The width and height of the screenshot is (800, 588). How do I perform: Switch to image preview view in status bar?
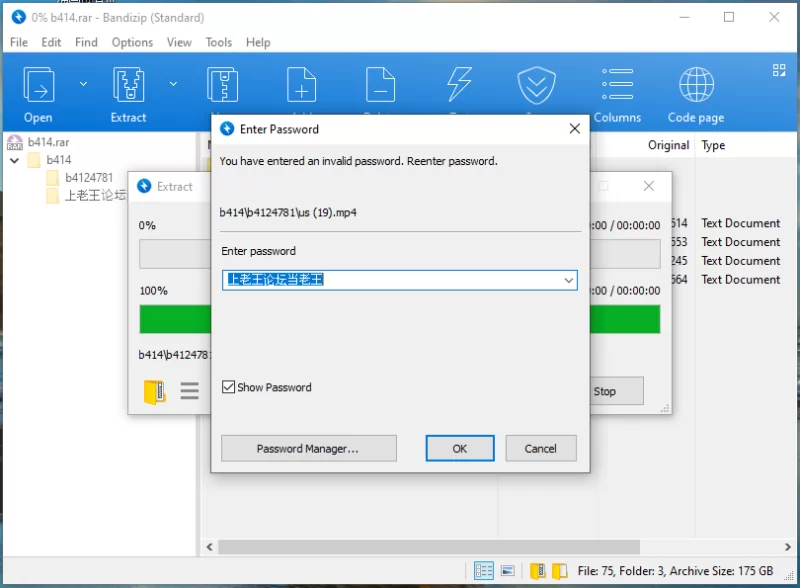pos(508,571)
